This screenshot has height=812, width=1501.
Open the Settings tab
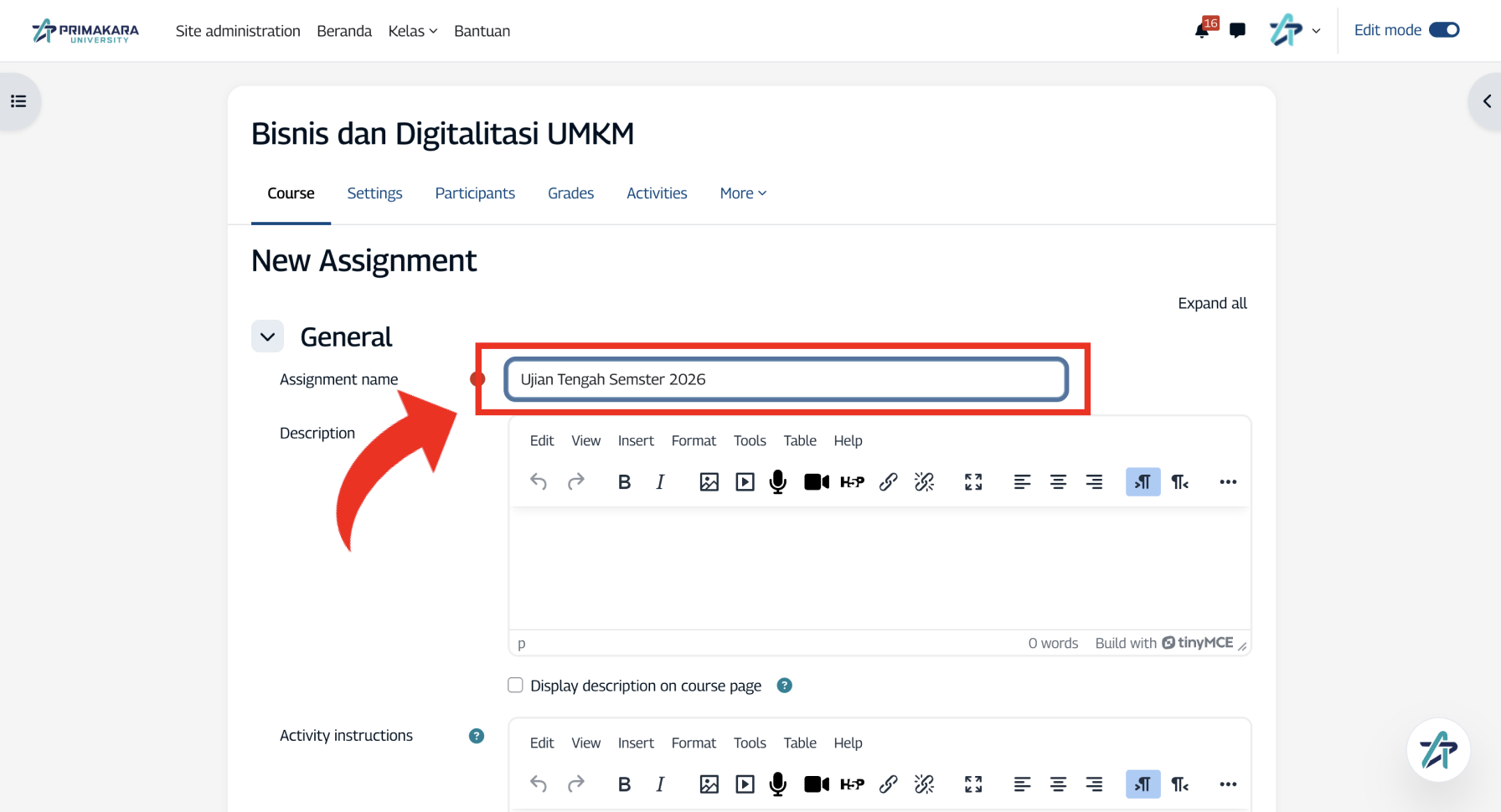click(374, 193)
